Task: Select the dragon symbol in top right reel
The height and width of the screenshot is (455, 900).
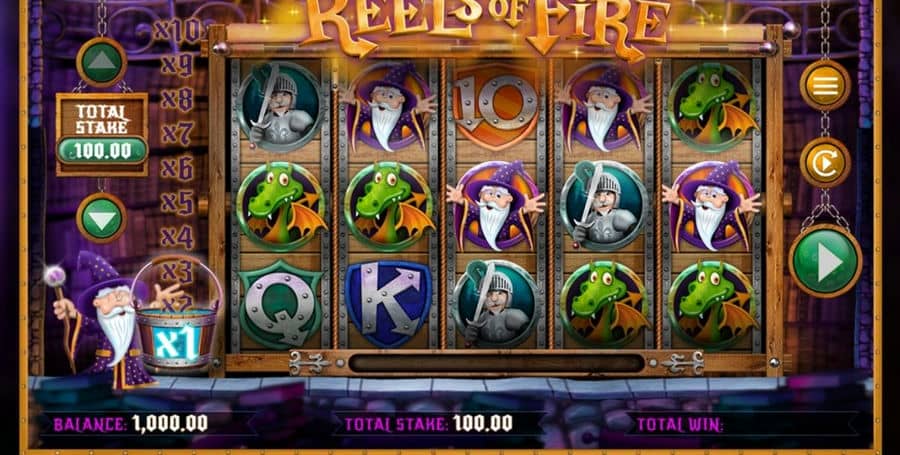Action: tap(712, 107)
